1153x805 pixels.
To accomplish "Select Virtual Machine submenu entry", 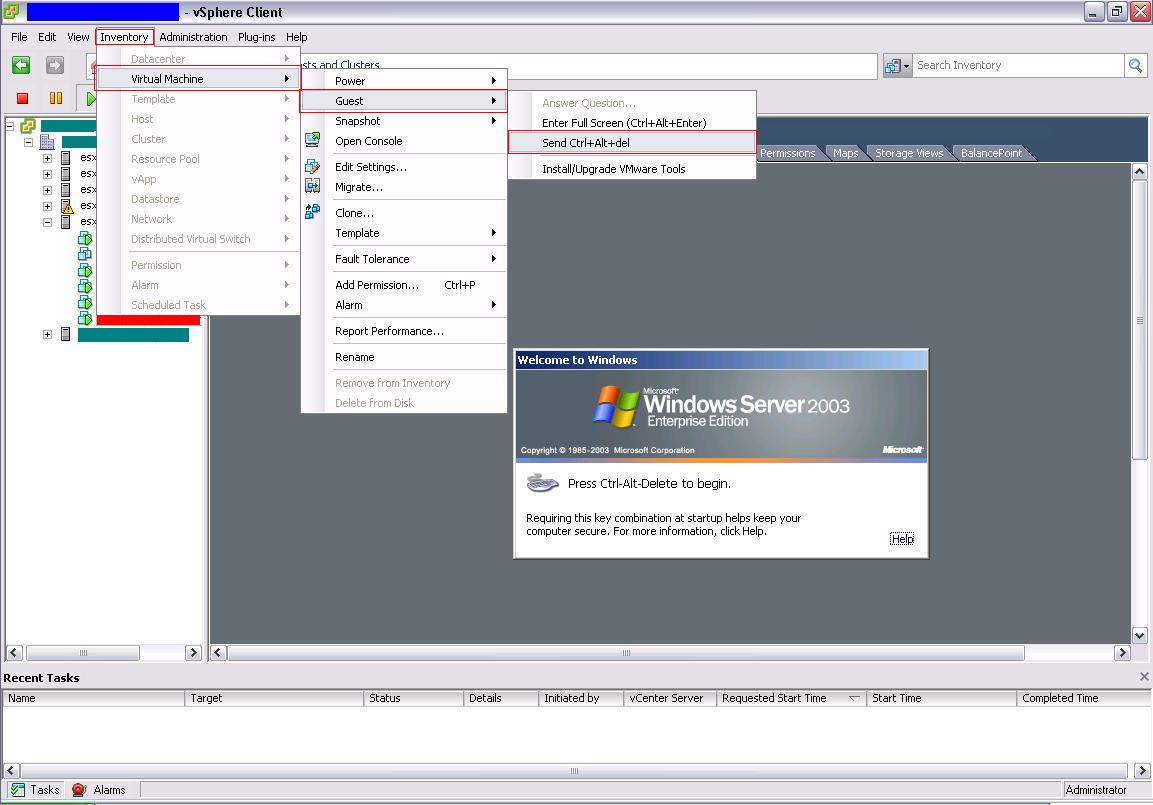I will [x=199, y=79].
